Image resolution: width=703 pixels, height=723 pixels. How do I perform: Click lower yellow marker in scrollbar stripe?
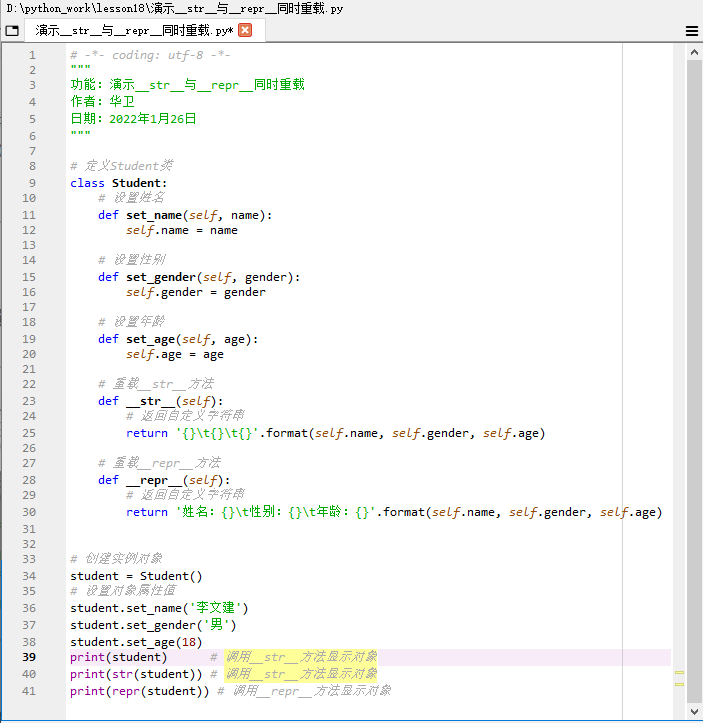(679, 684)
